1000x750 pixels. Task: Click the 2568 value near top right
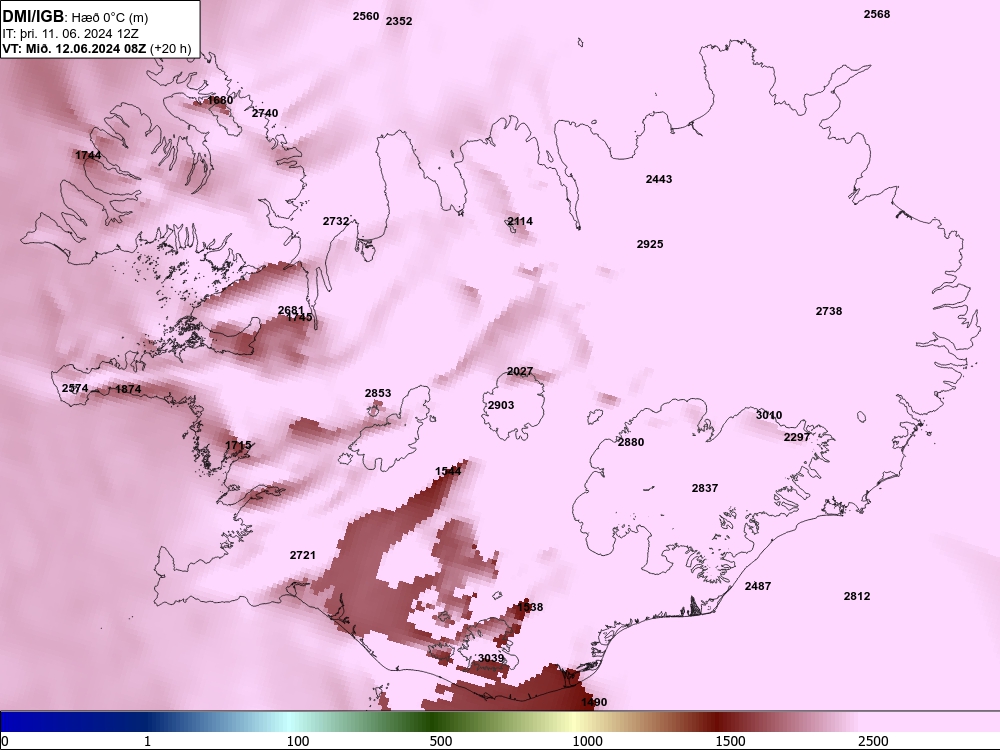point(877,14)
